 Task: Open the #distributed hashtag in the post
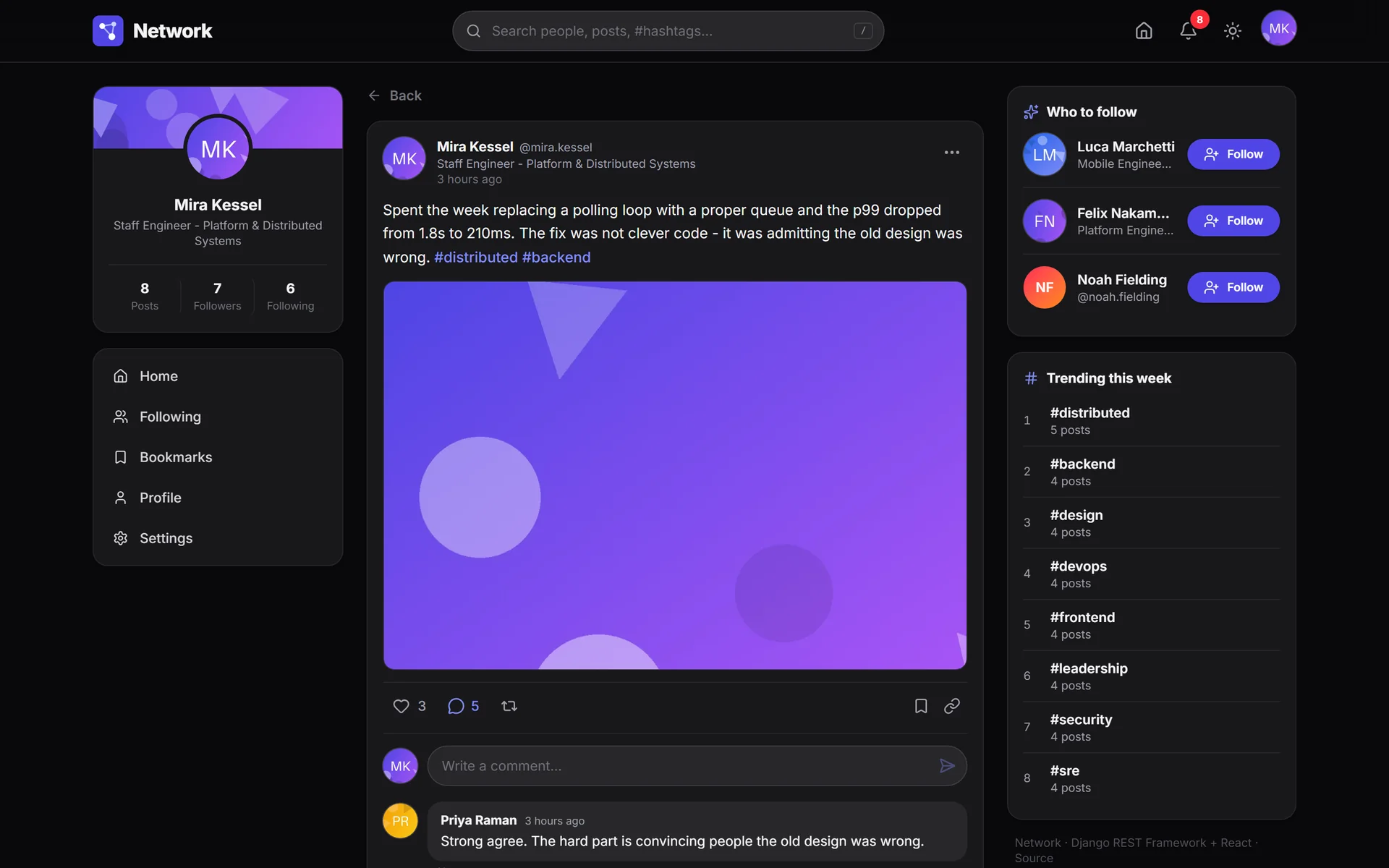point(475,258)
